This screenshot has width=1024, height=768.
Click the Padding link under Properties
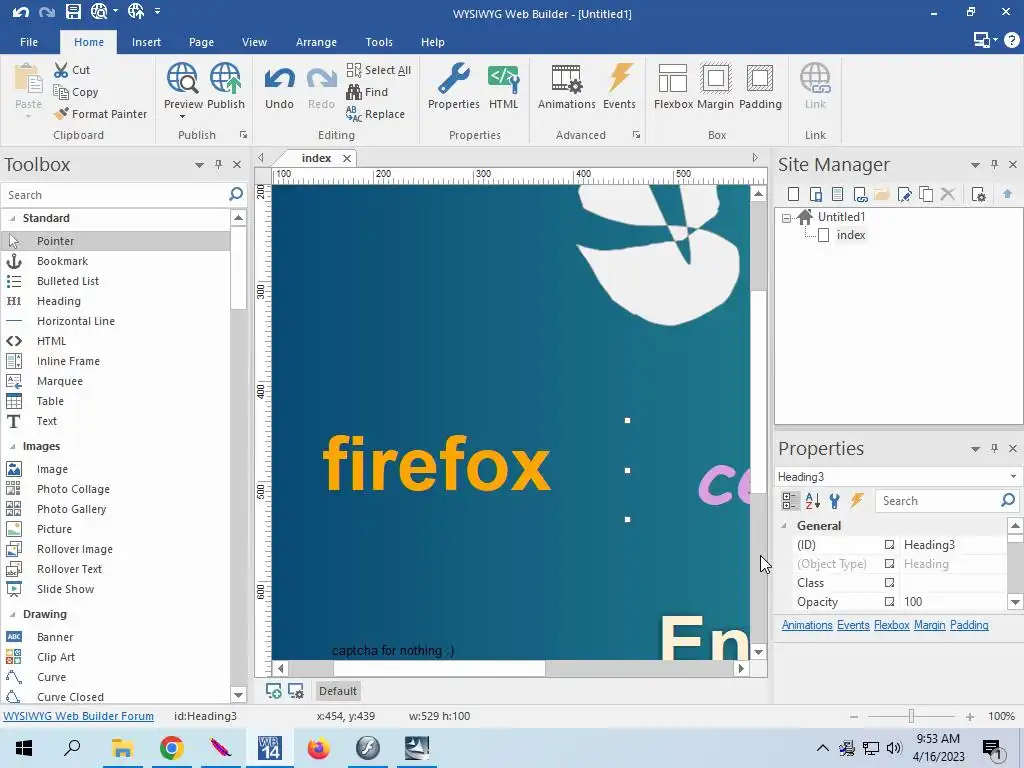(x=969, y=625)
